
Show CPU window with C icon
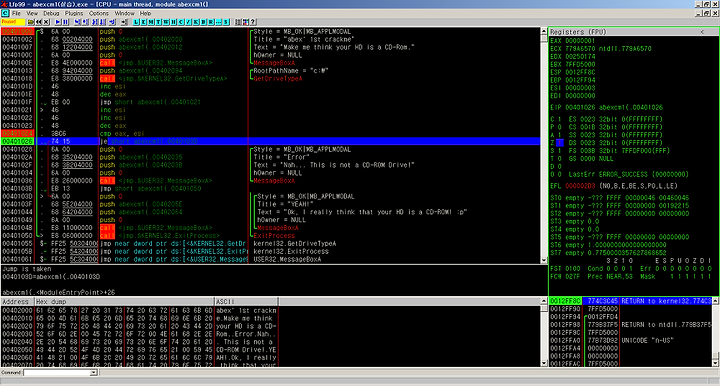pyautogui.click(x=181, y=22)
